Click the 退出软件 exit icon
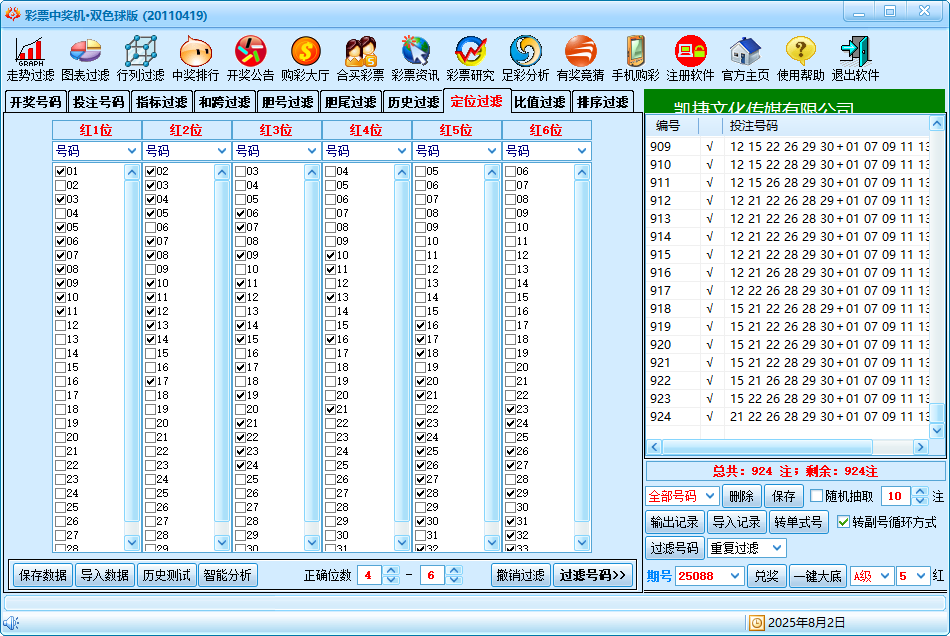950x636 pixels. point(855,51)
